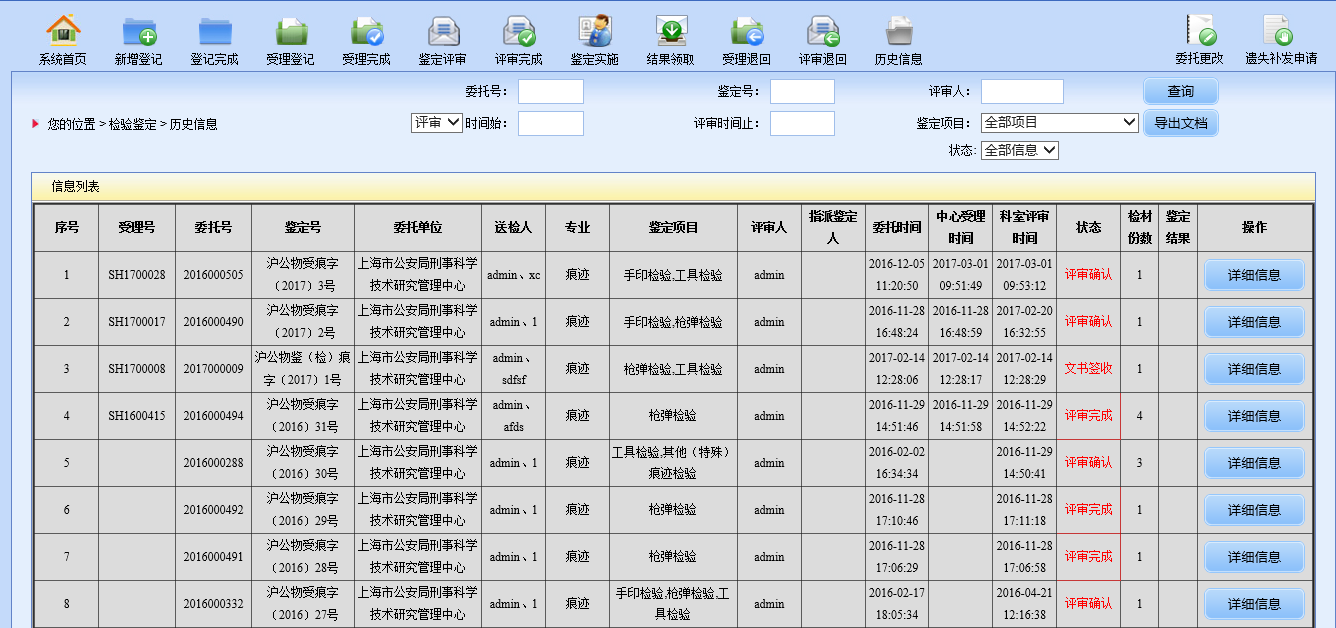The image size is (1336, 628).
Task: Click the admin、afds 送检人 cell
Action: coord(514,416)
